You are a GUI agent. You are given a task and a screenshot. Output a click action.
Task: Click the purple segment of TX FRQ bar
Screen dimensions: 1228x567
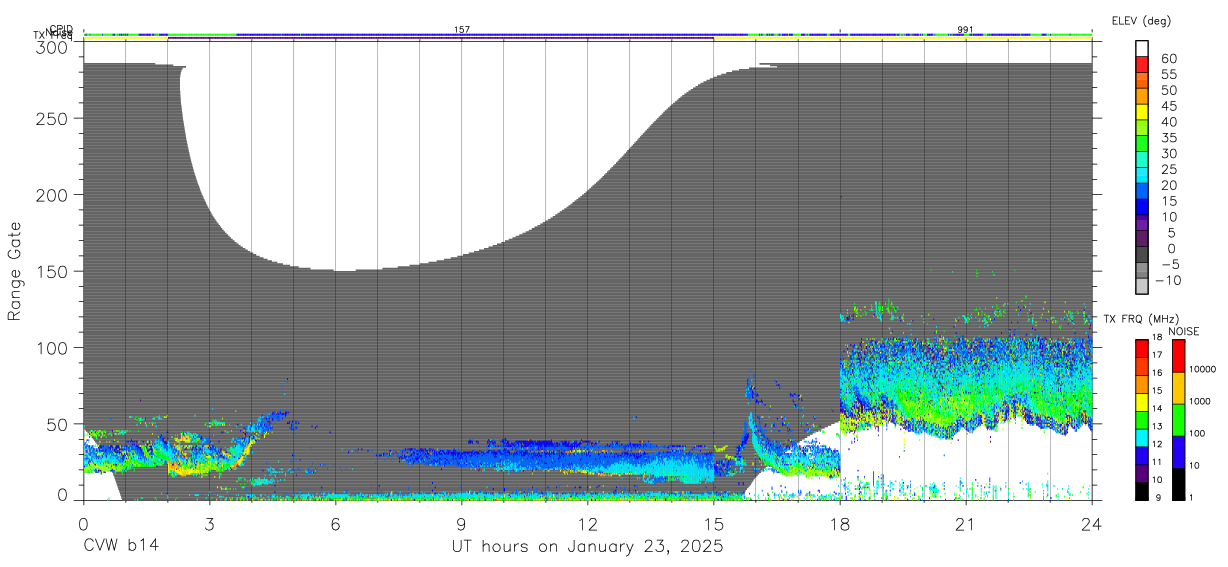coord(1141,473)
